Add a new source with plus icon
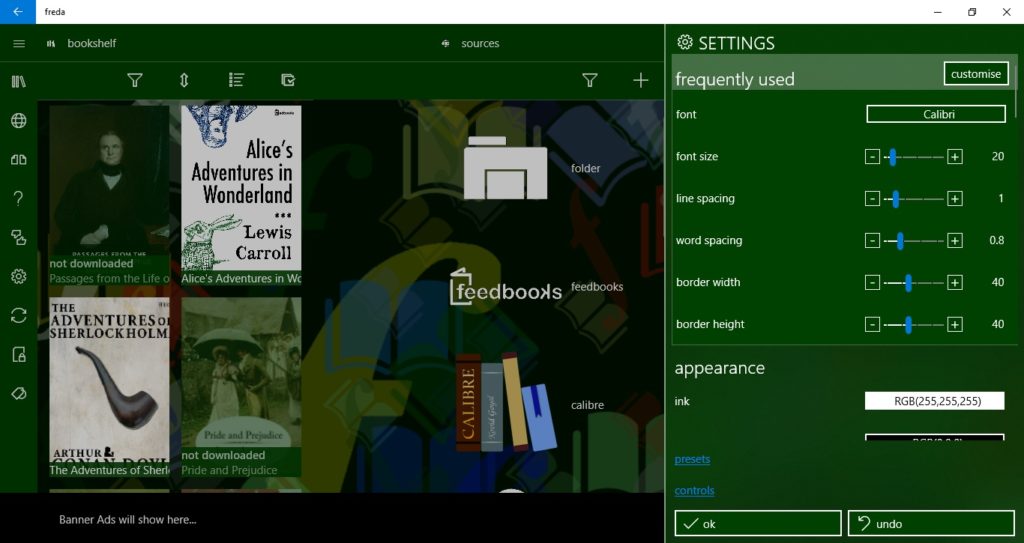 pyautogui.click(x=641, y=80)
